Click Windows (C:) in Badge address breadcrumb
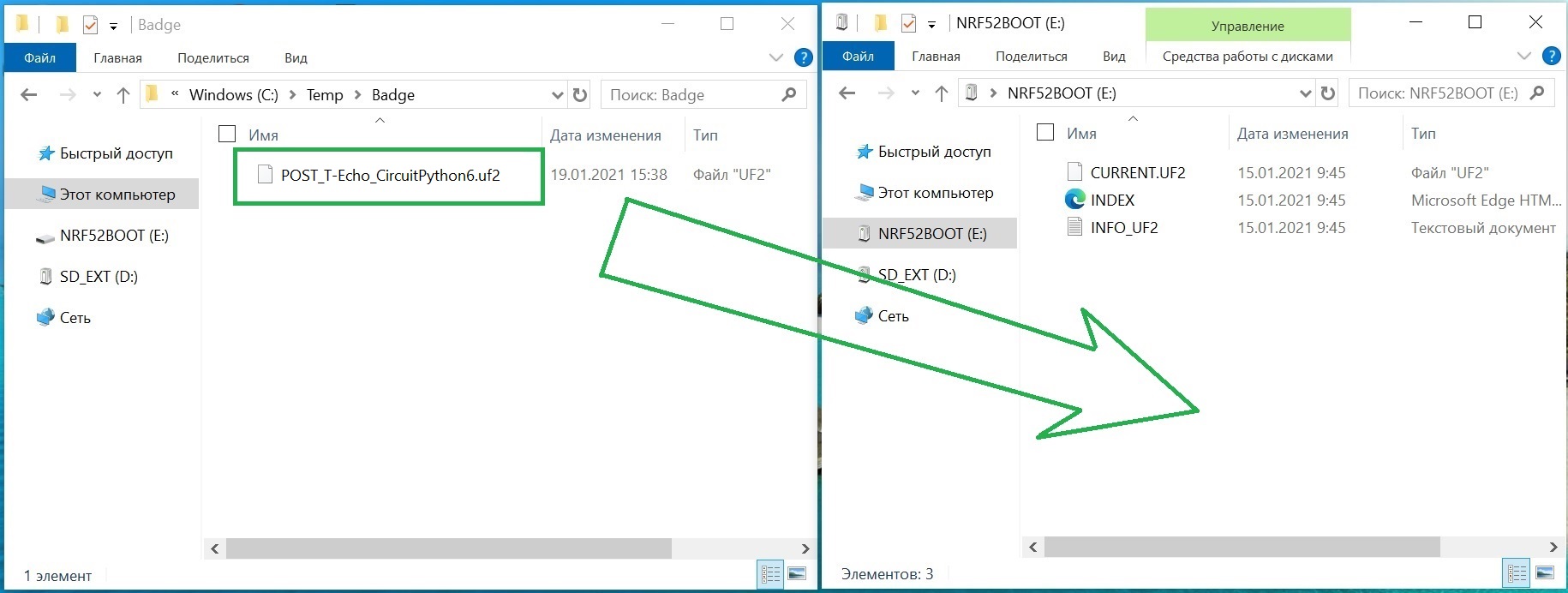 tap(234, 95)
